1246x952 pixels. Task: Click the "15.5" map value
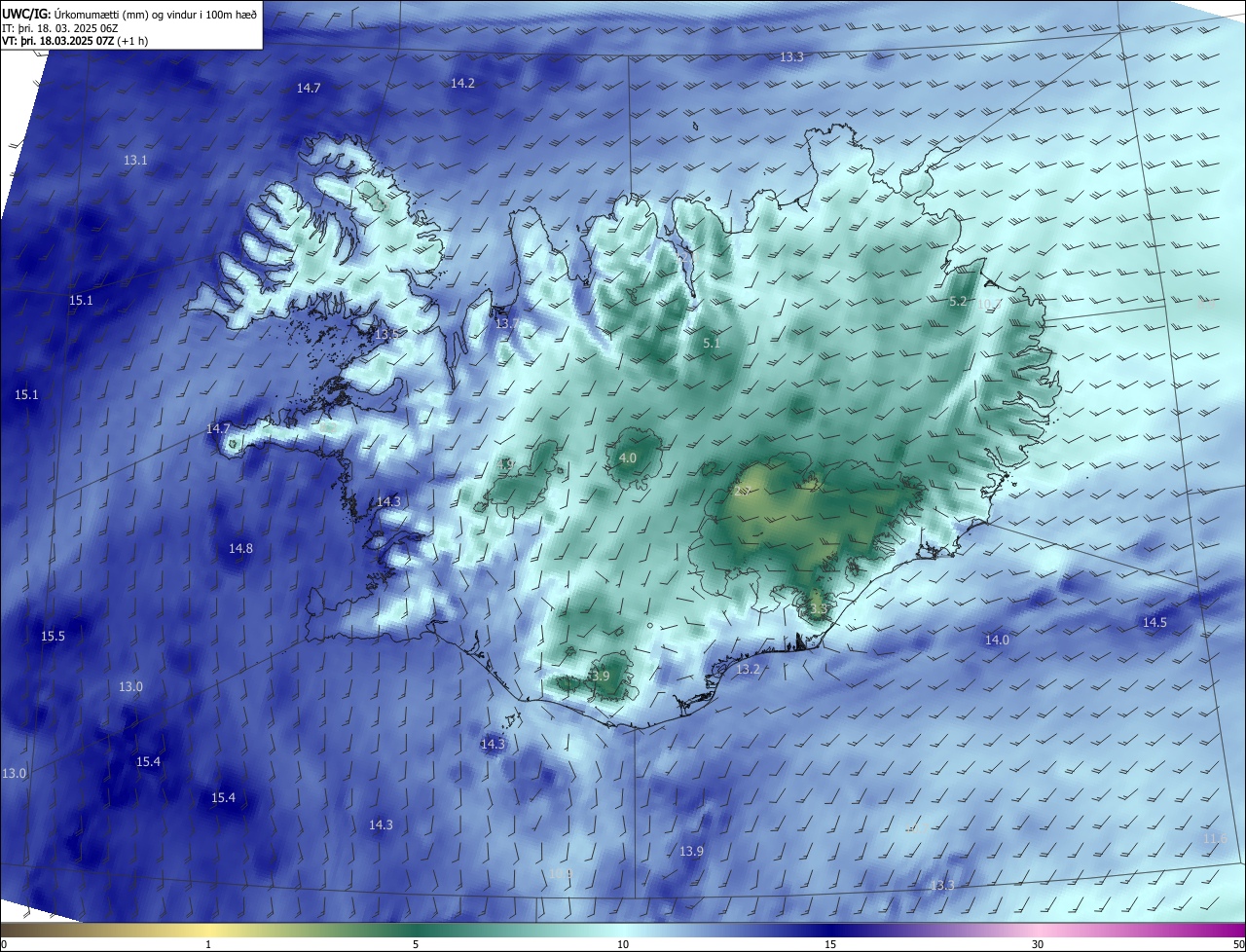(x=53, y=637)
